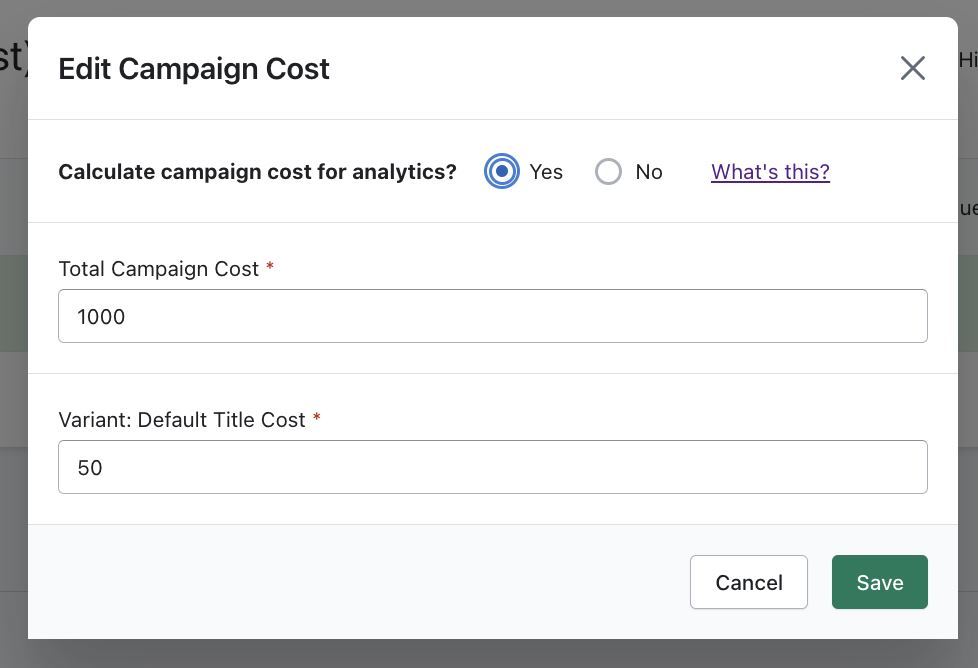Click the value 1000 in the cost field

101,318
